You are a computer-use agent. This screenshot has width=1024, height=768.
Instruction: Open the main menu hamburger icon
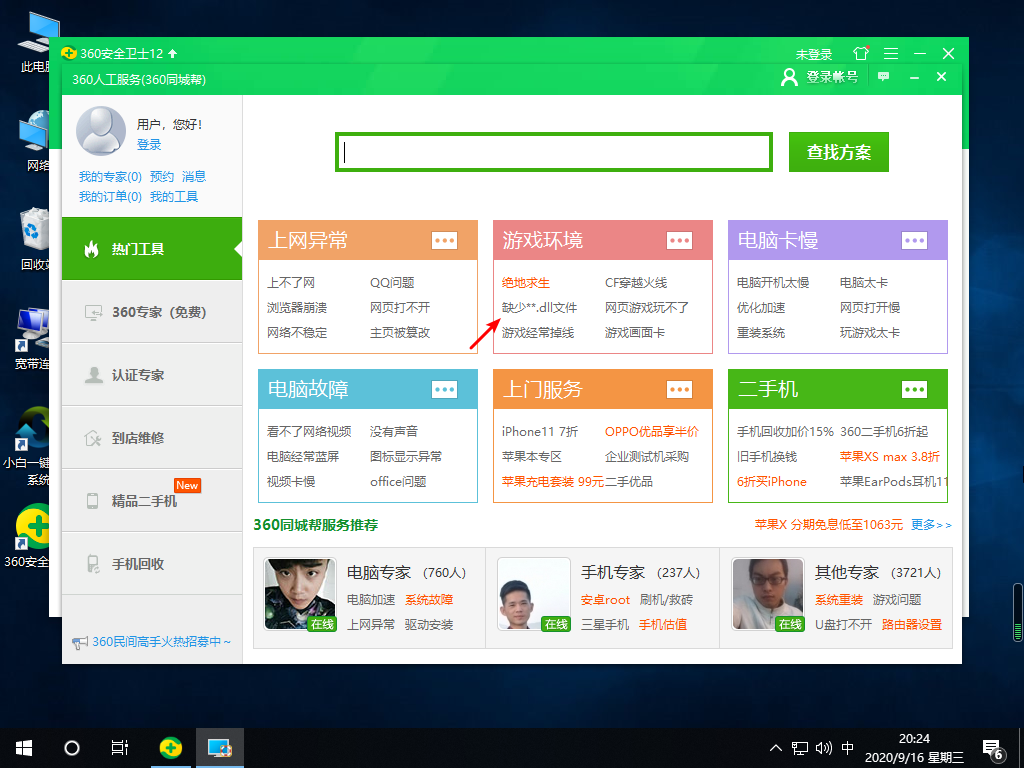(890, 53)
